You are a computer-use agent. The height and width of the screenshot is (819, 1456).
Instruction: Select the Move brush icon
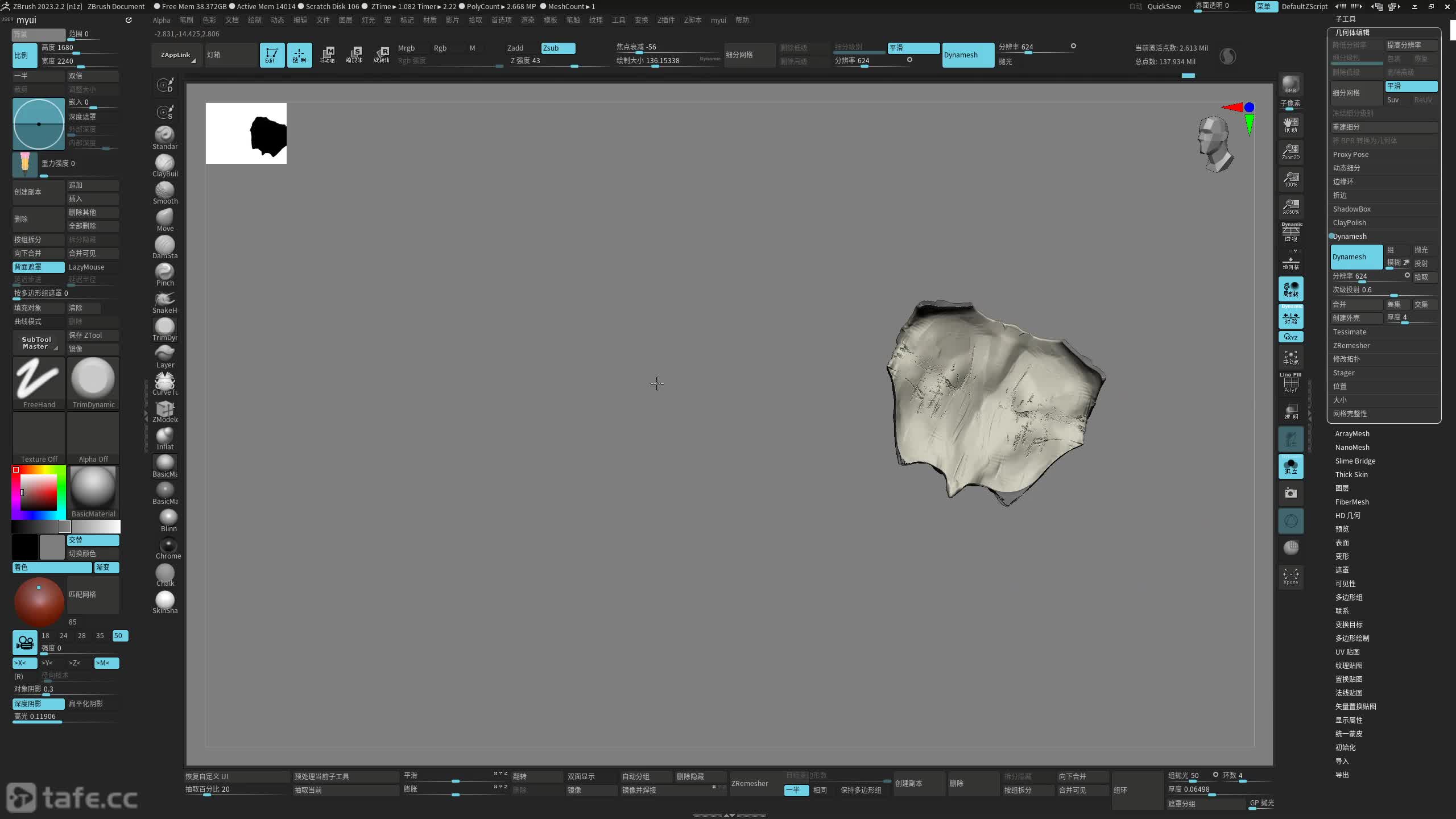click(165, 218)
